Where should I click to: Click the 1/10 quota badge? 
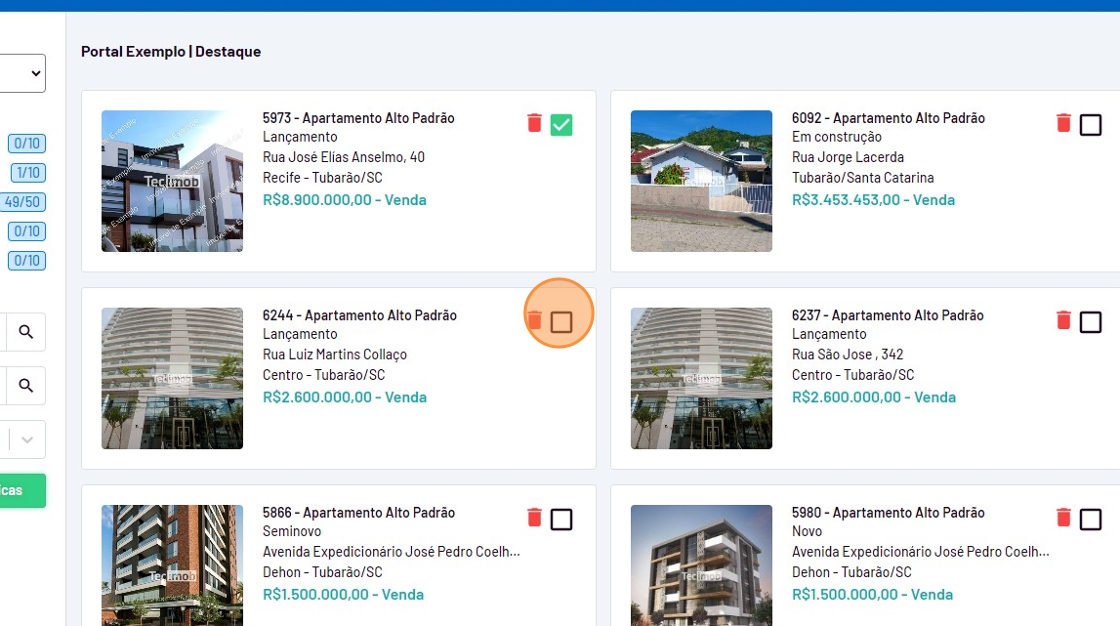pos(28,173)
